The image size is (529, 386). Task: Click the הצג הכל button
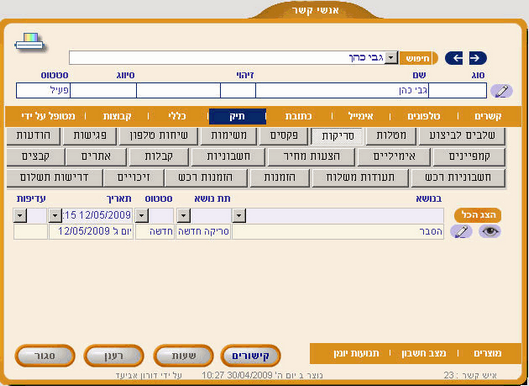click(478, 215)
